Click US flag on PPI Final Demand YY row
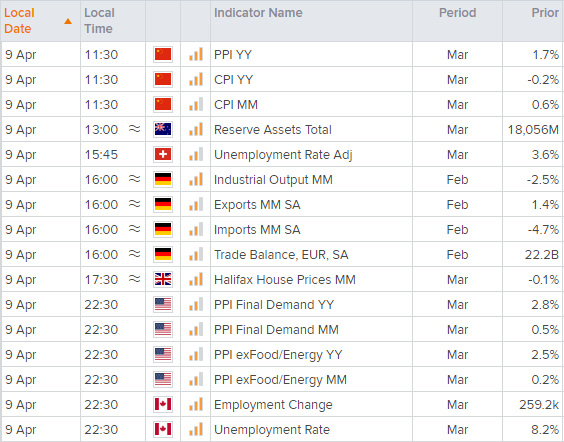 click(163, 304)
